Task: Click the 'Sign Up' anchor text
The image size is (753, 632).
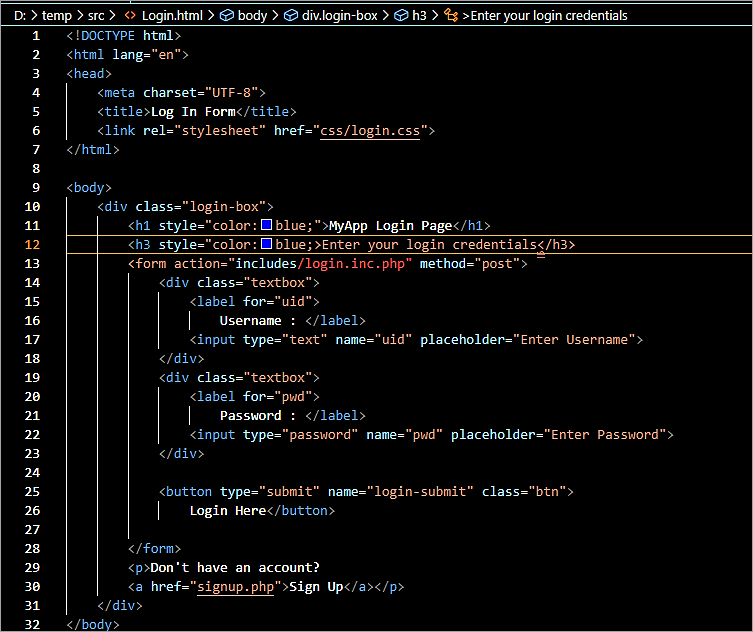Action: tap(316, 587)
